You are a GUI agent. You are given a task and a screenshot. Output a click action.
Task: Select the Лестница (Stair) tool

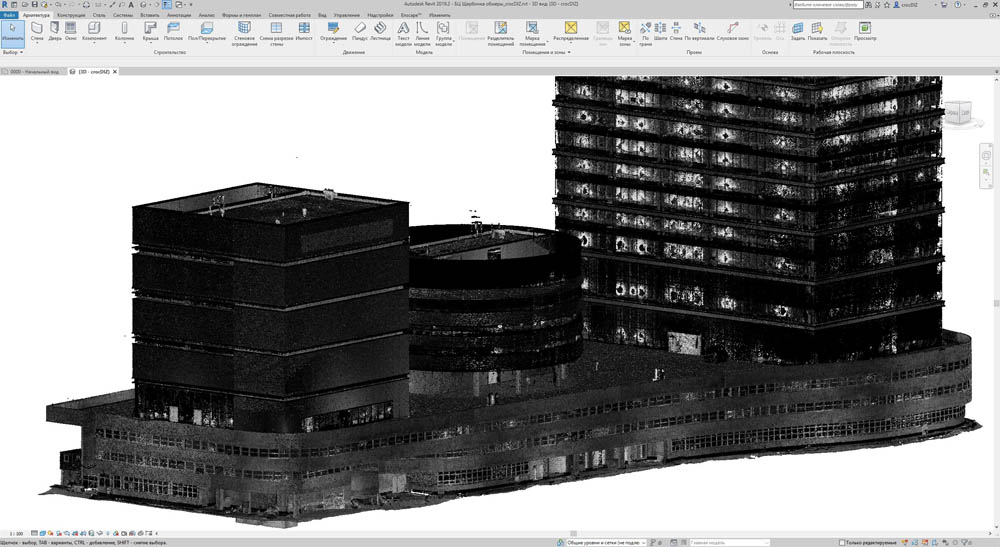[x=381, y=31]
